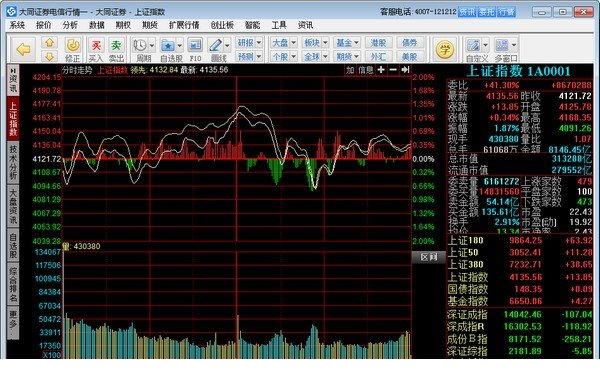
Task: Click the 美股 toolbar button
Action: 410,57
